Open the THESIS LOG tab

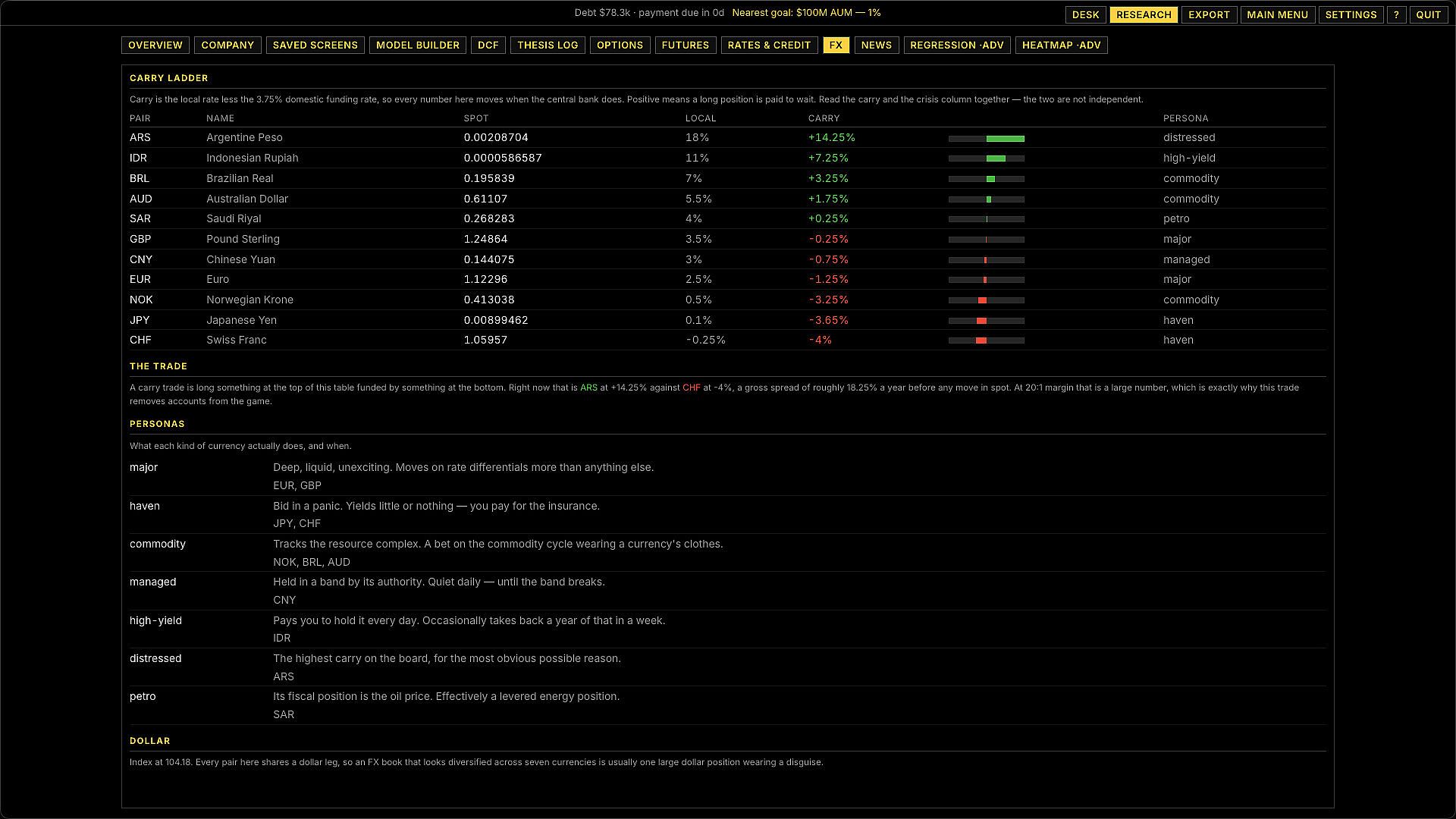click(548, 45)
